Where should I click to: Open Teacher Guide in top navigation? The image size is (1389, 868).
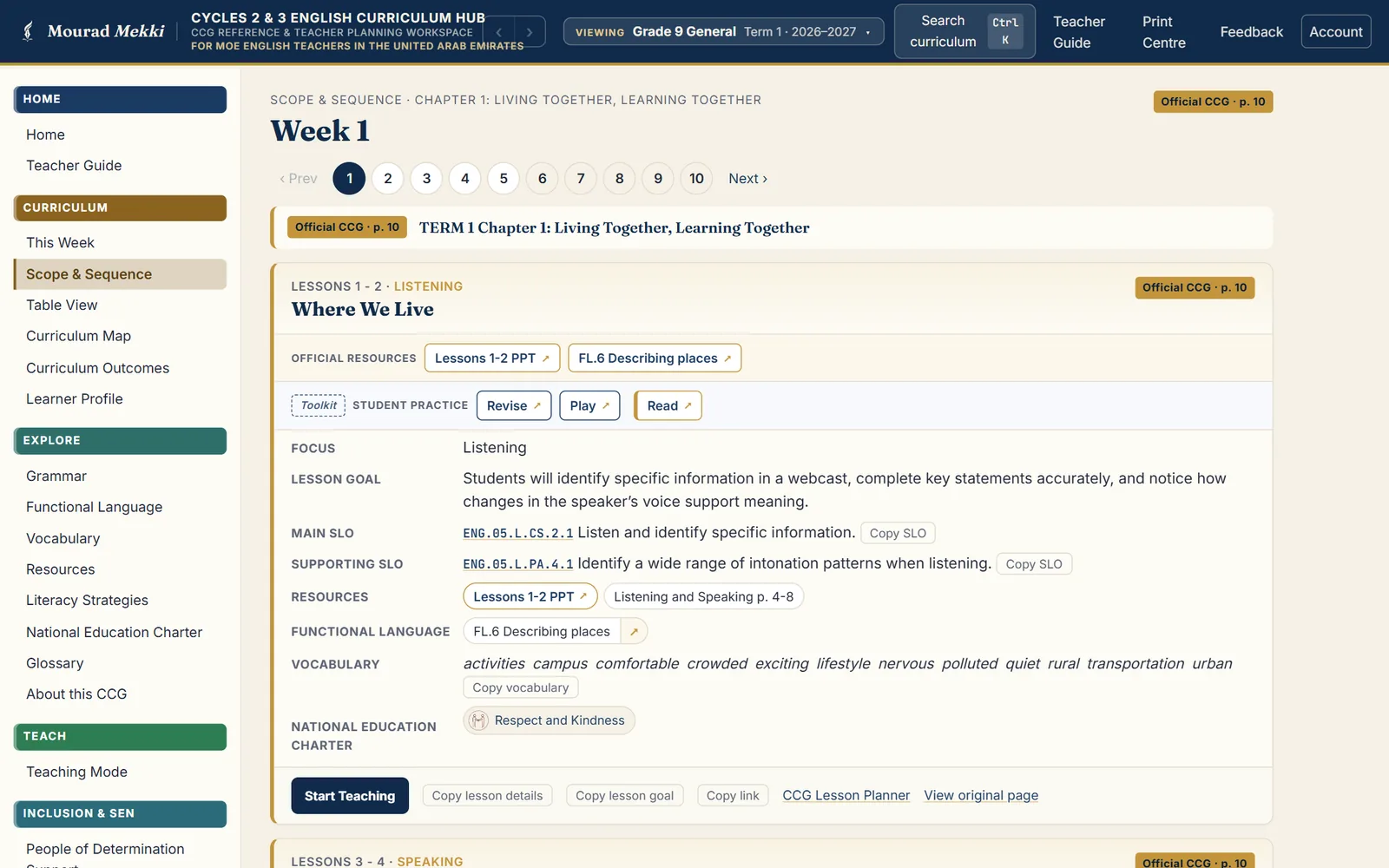1078,32
